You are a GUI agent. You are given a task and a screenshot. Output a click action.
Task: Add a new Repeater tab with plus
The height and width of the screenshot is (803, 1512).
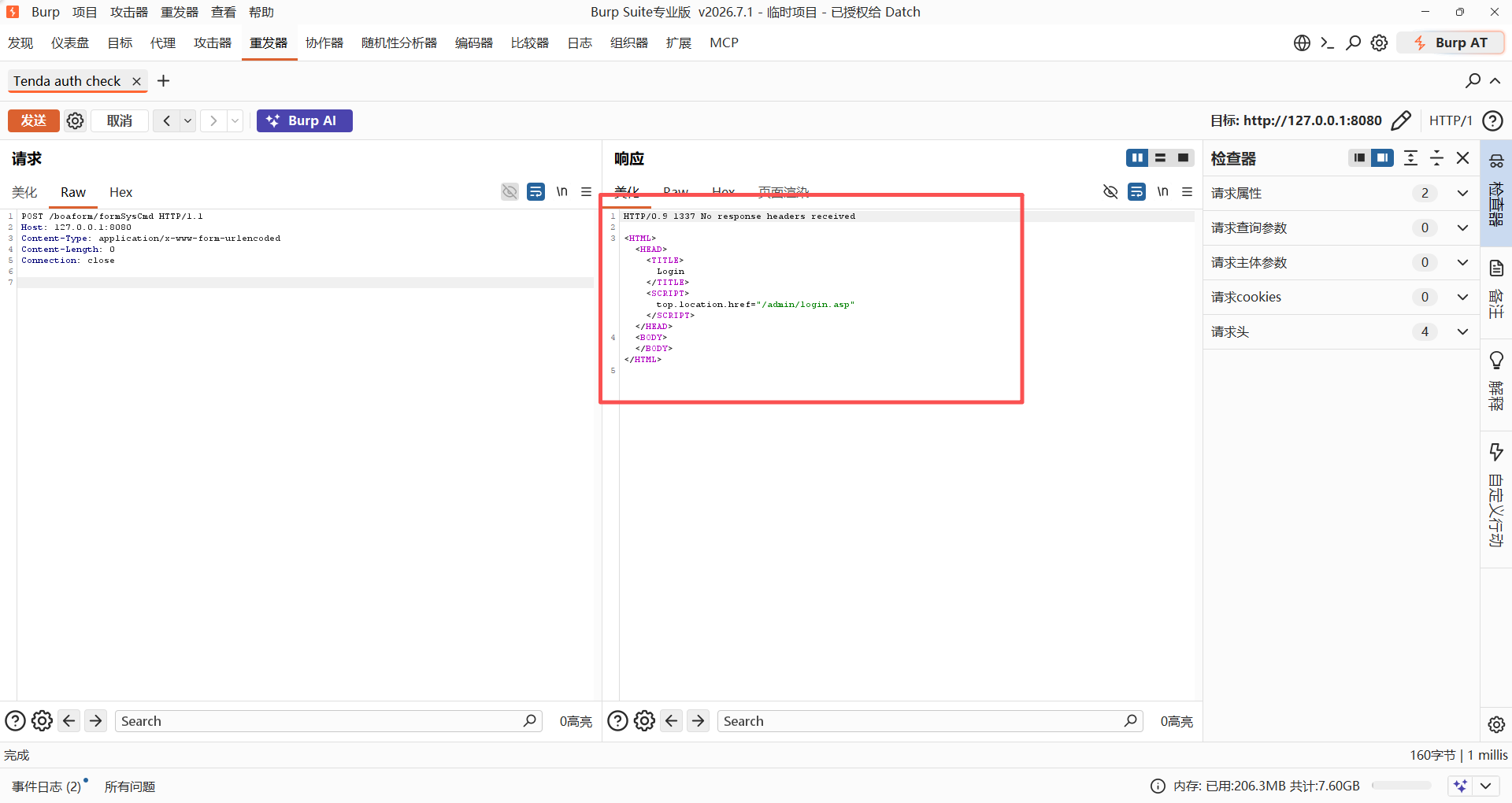[163, 81]
